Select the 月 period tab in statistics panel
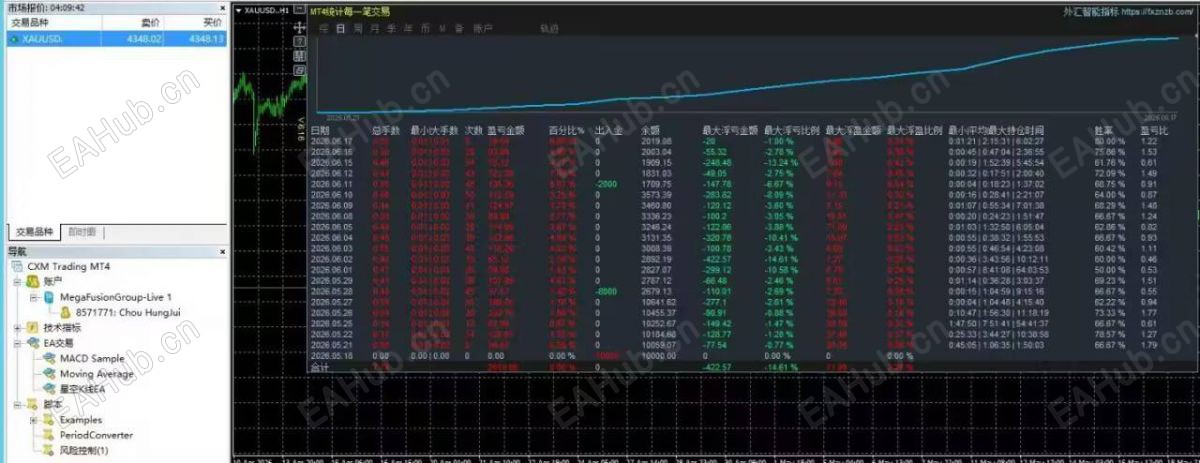Viewport: 1200px width, 463px height. (x=375, y=29)
